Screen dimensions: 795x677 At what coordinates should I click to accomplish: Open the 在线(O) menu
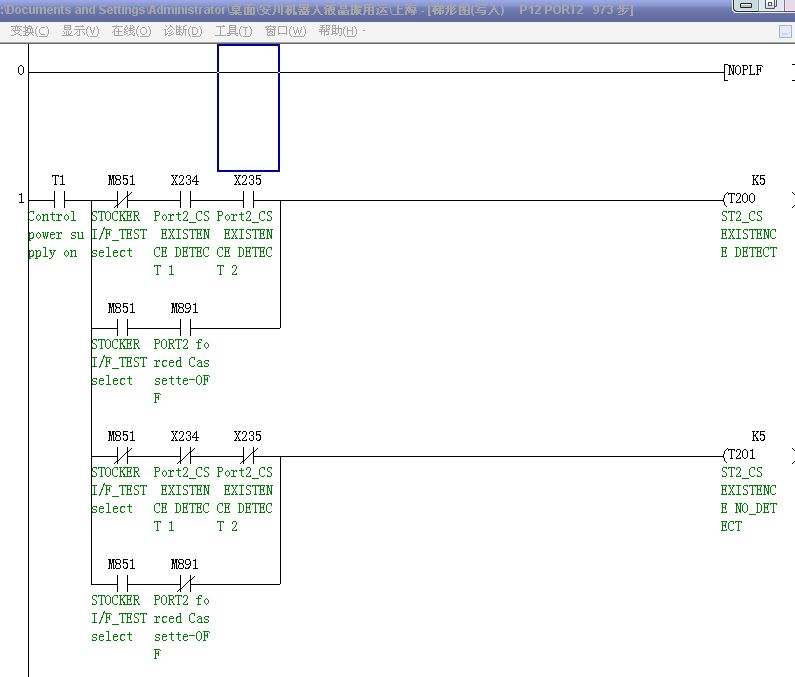click(x=131, y=31)
